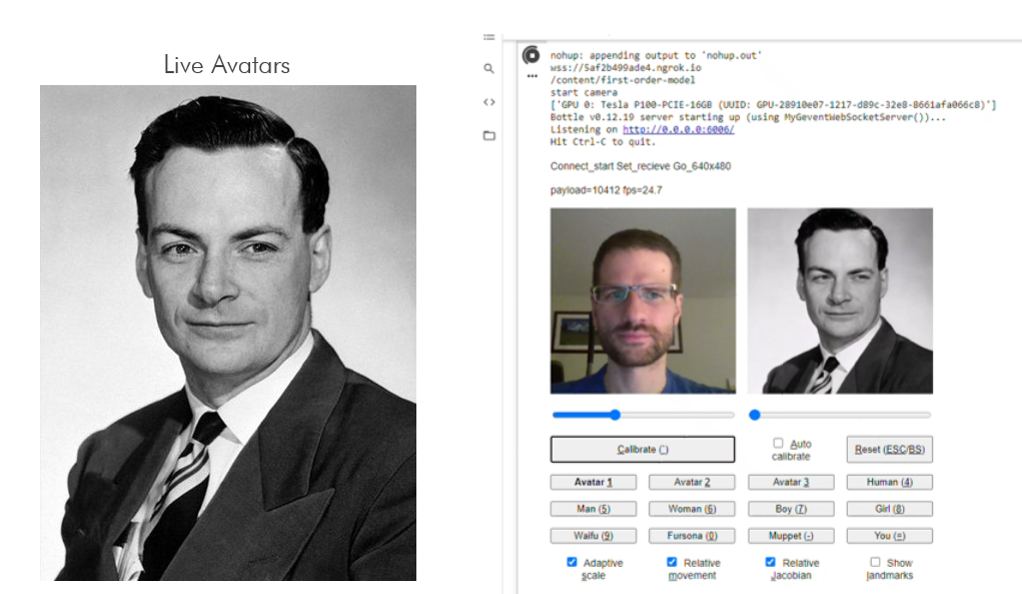Select the Muppet (-) avatar button

tap(790, 536)
